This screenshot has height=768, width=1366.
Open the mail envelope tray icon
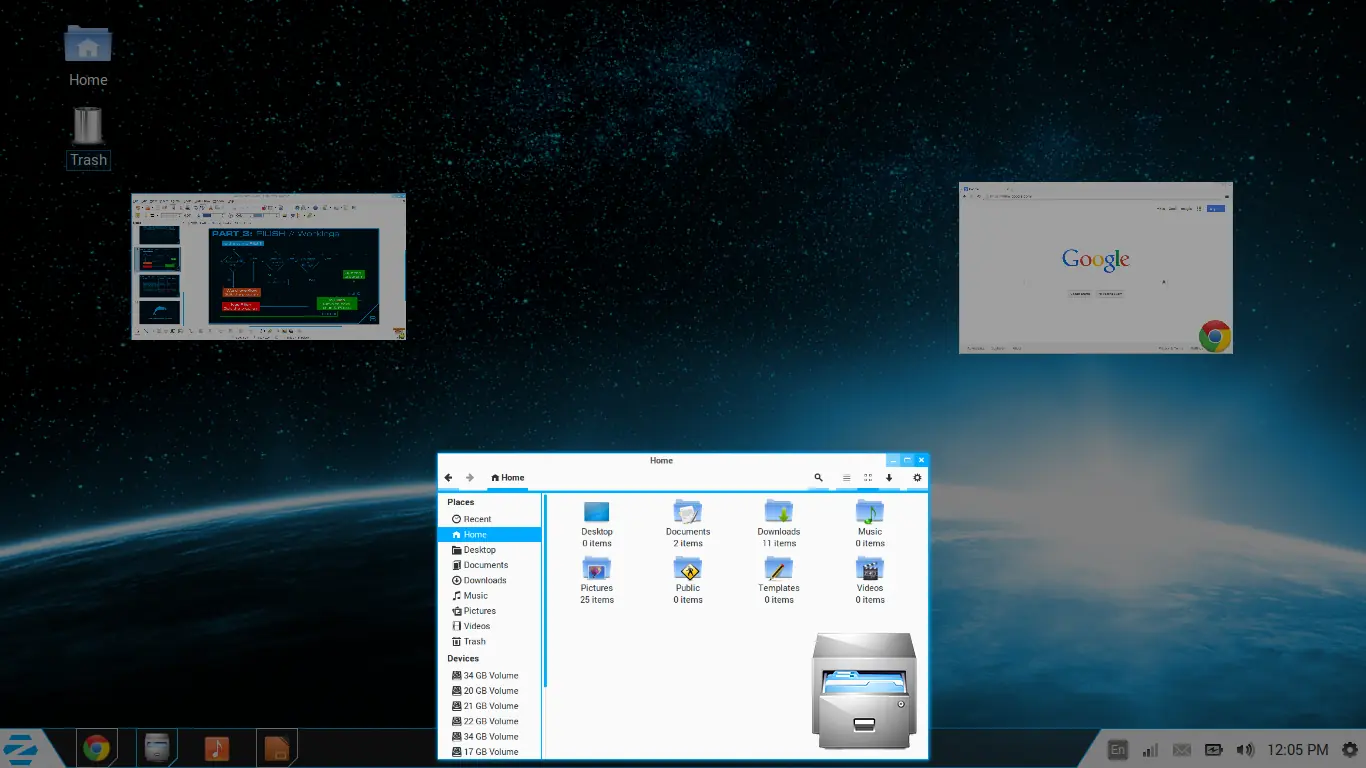coord(1181,749)
